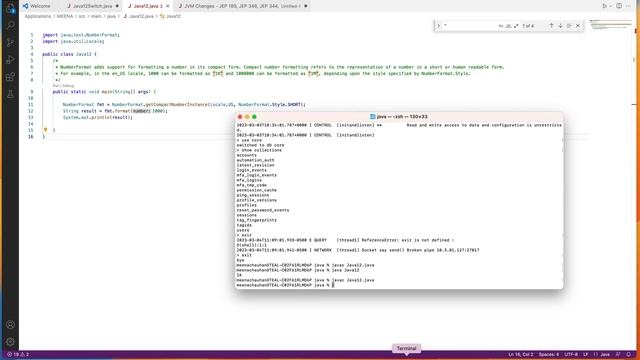Switch to the JVM Changes untitled tab
Viewport: 640px width, 360px height.
point(242,6)
